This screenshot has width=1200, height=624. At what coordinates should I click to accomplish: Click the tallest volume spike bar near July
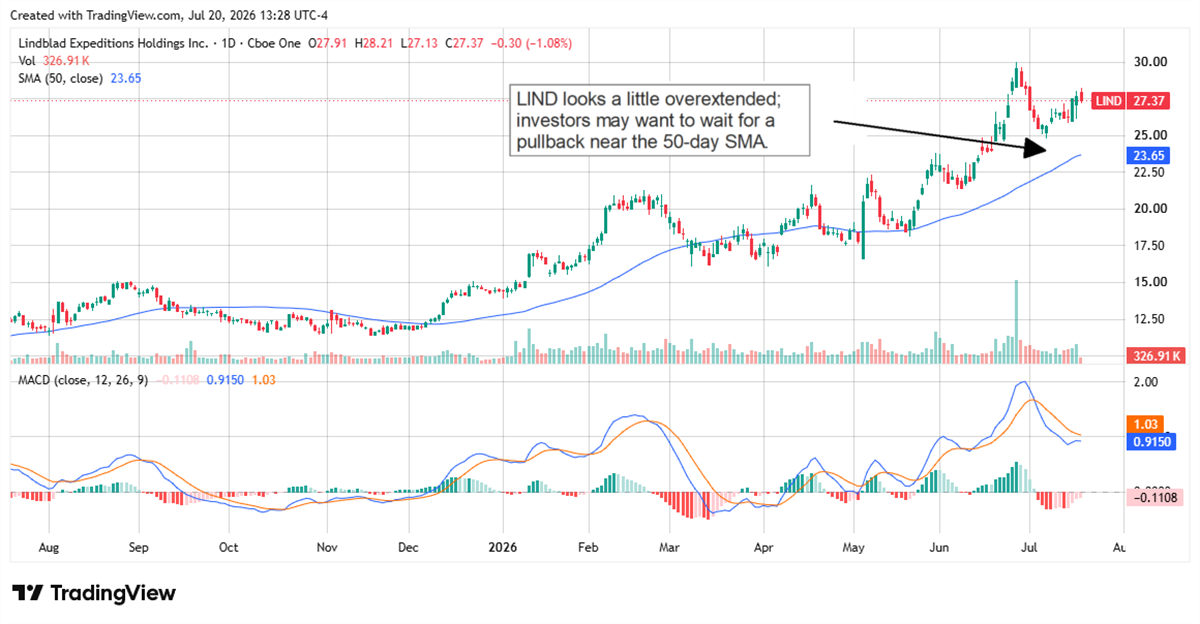tap(1016, 321)
